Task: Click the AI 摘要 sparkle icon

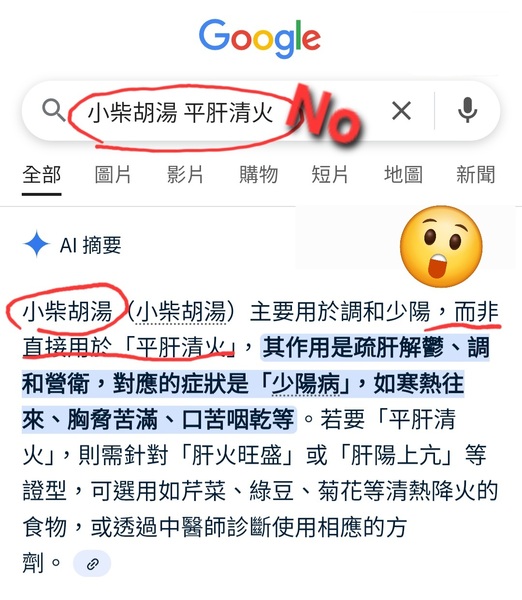Action: click(36, 244)
